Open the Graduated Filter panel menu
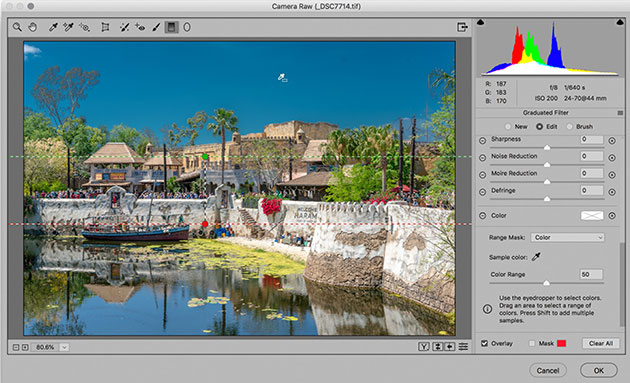This screenshot has width=630, height=383. [x=620, y=113]
